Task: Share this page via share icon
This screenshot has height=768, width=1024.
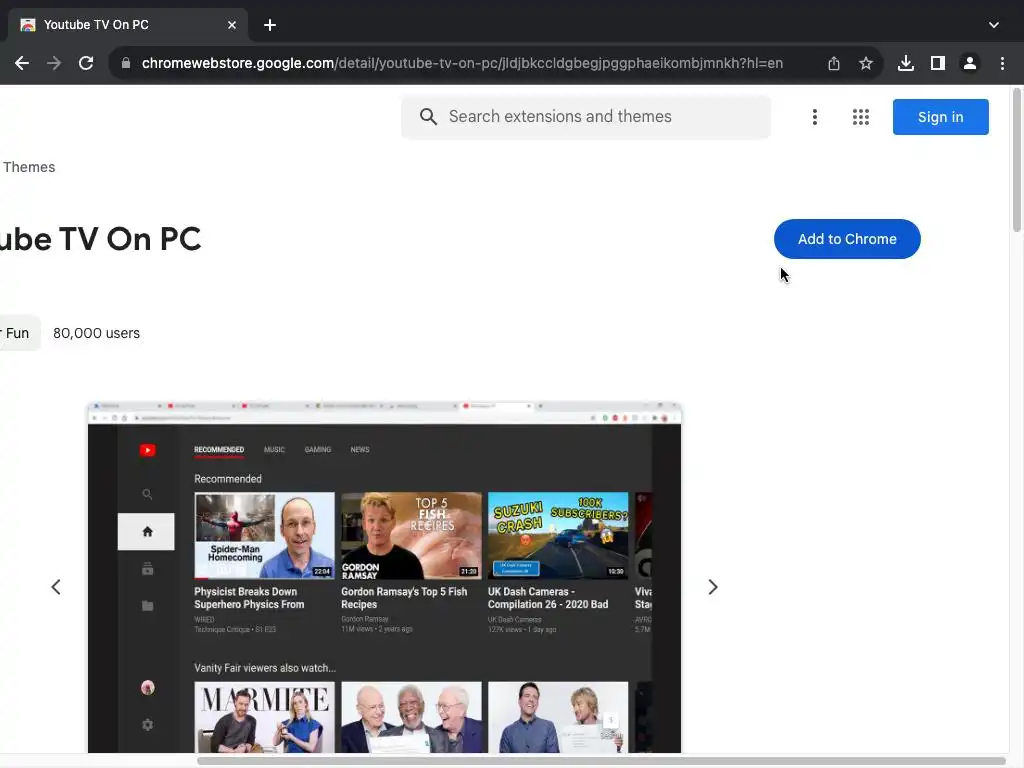Action: (x=833, y=63)
